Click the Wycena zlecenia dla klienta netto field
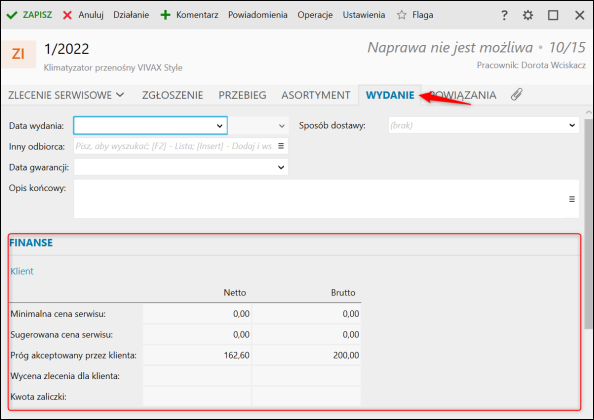 (x=197, y=376)
